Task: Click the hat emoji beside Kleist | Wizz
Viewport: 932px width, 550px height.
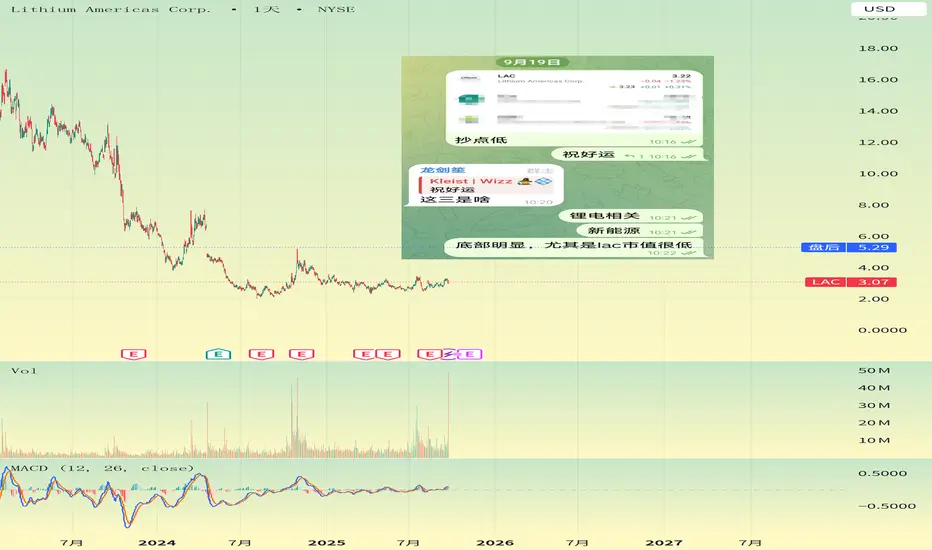Action: [524, 181]
